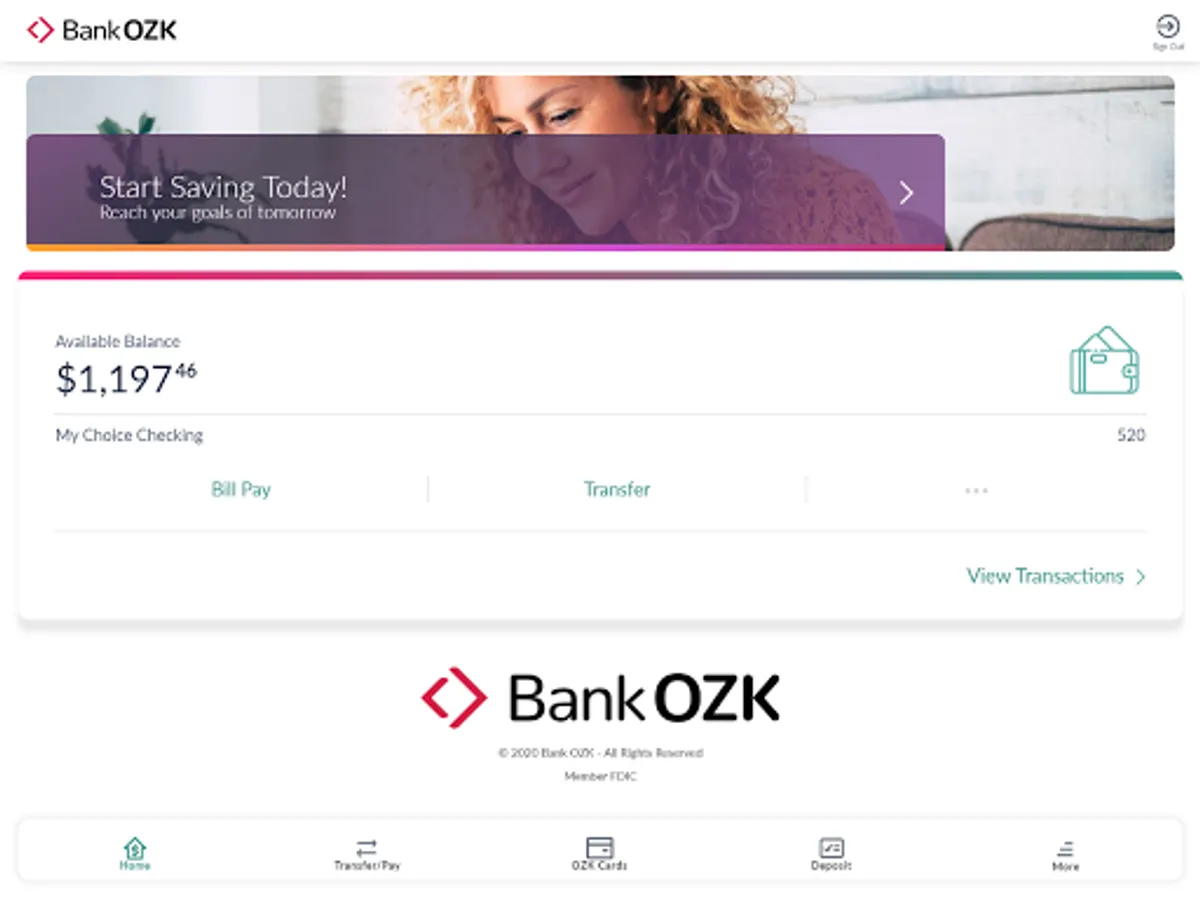Click the wallet icon in account card

pos(1105,360)
